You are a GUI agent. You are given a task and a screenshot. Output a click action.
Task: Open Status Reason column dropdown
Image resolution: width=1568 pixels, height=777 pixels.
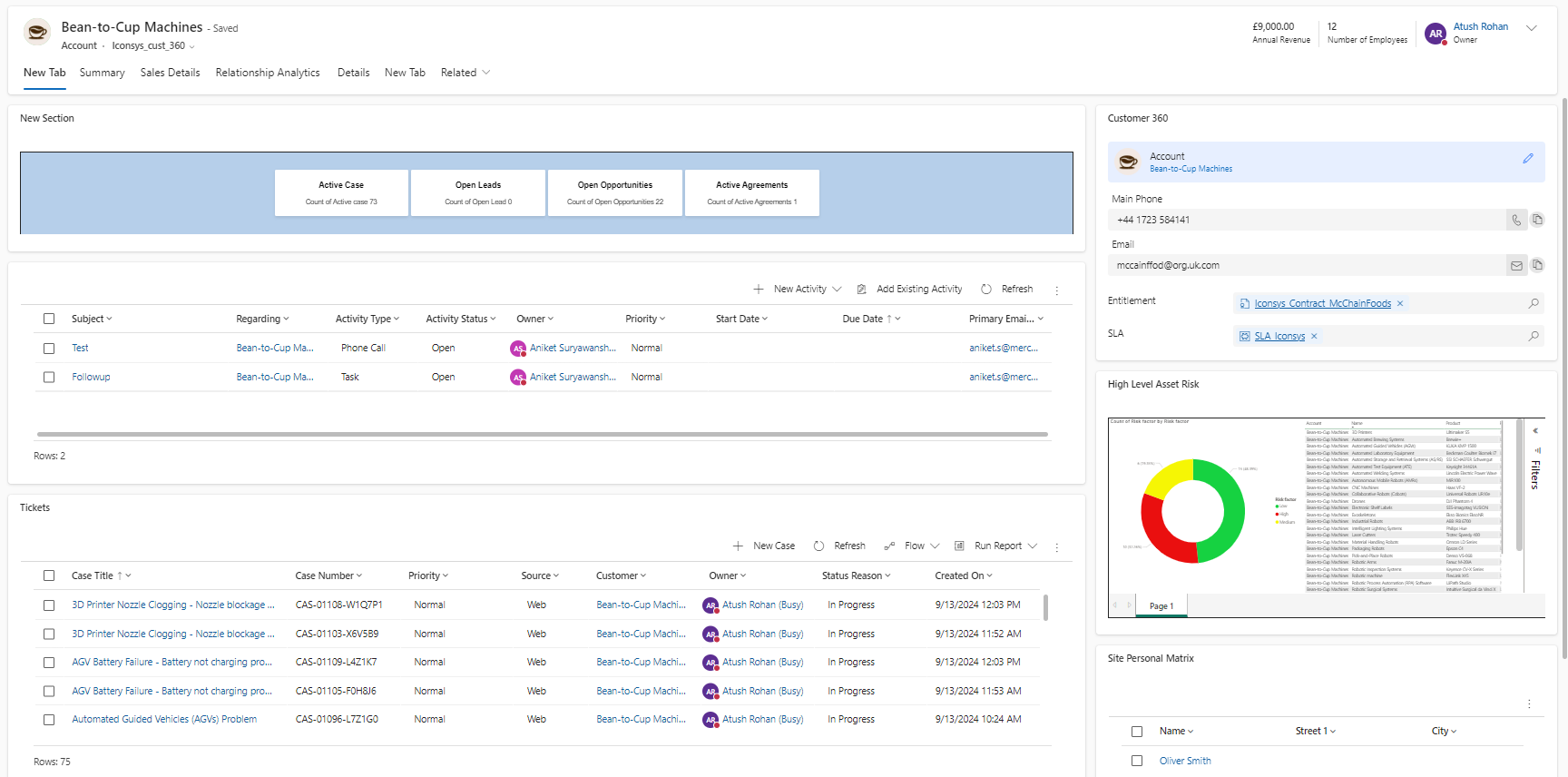coord(857,575)
